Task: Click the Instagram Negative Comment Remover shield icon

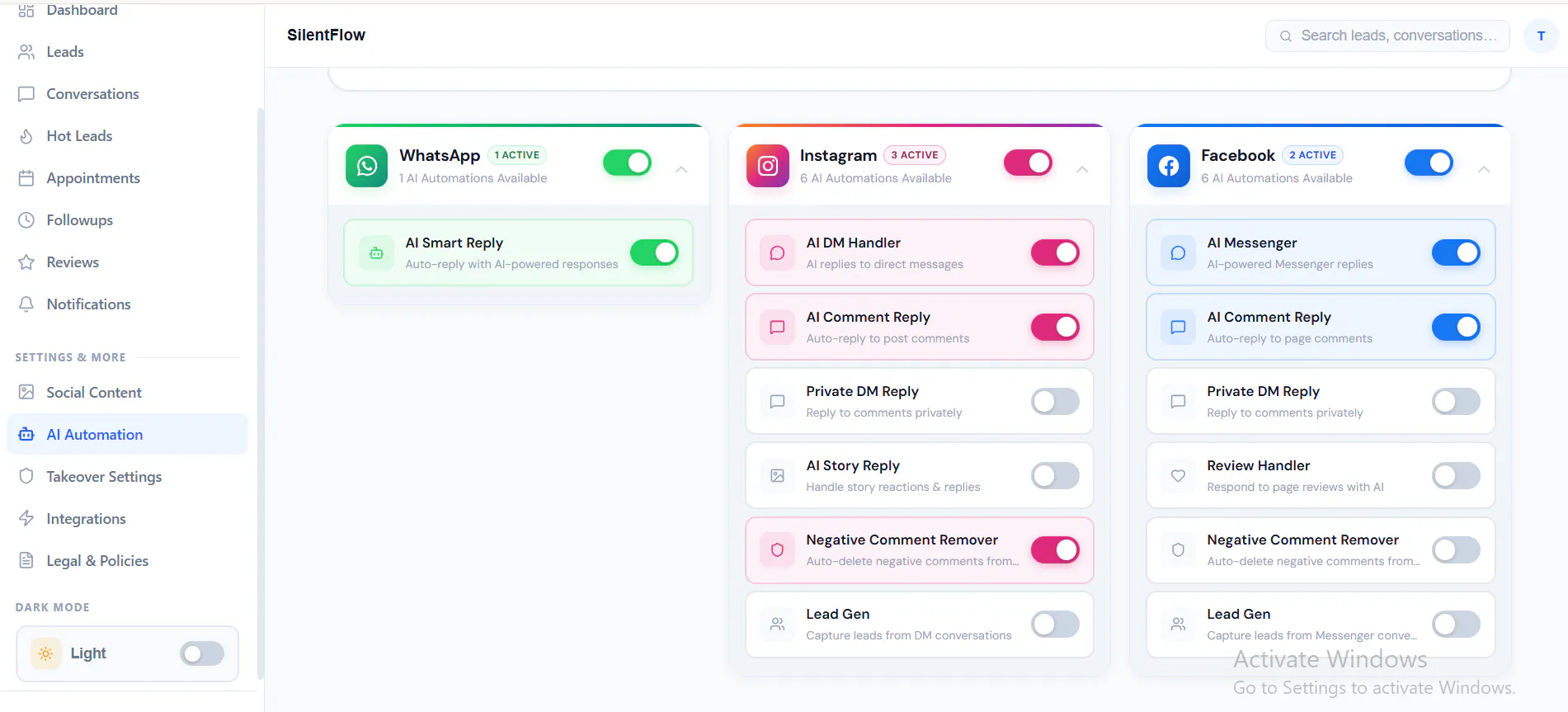Action: tap(777, 550)
